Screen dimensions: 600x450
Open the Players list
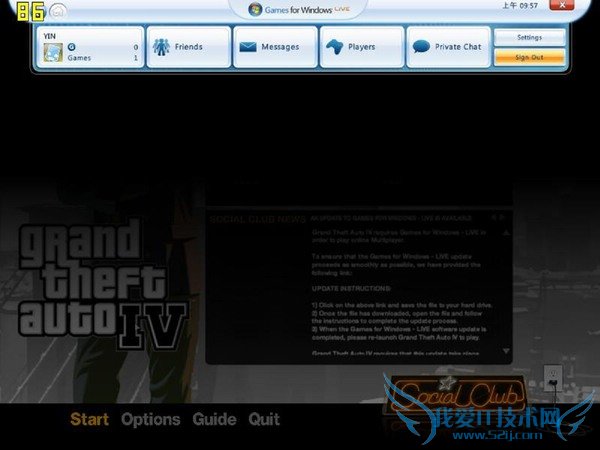coord(362,47)
